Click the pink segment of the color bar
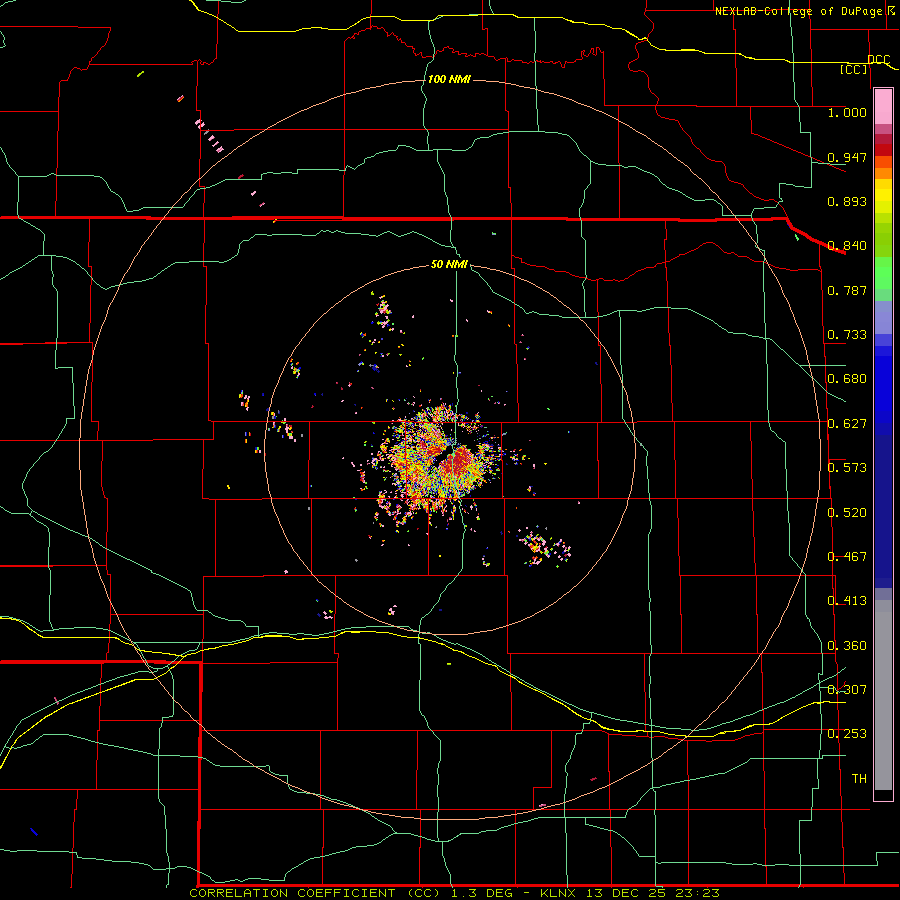The width and height of the screenshot is (900, 900). (883, 107)
